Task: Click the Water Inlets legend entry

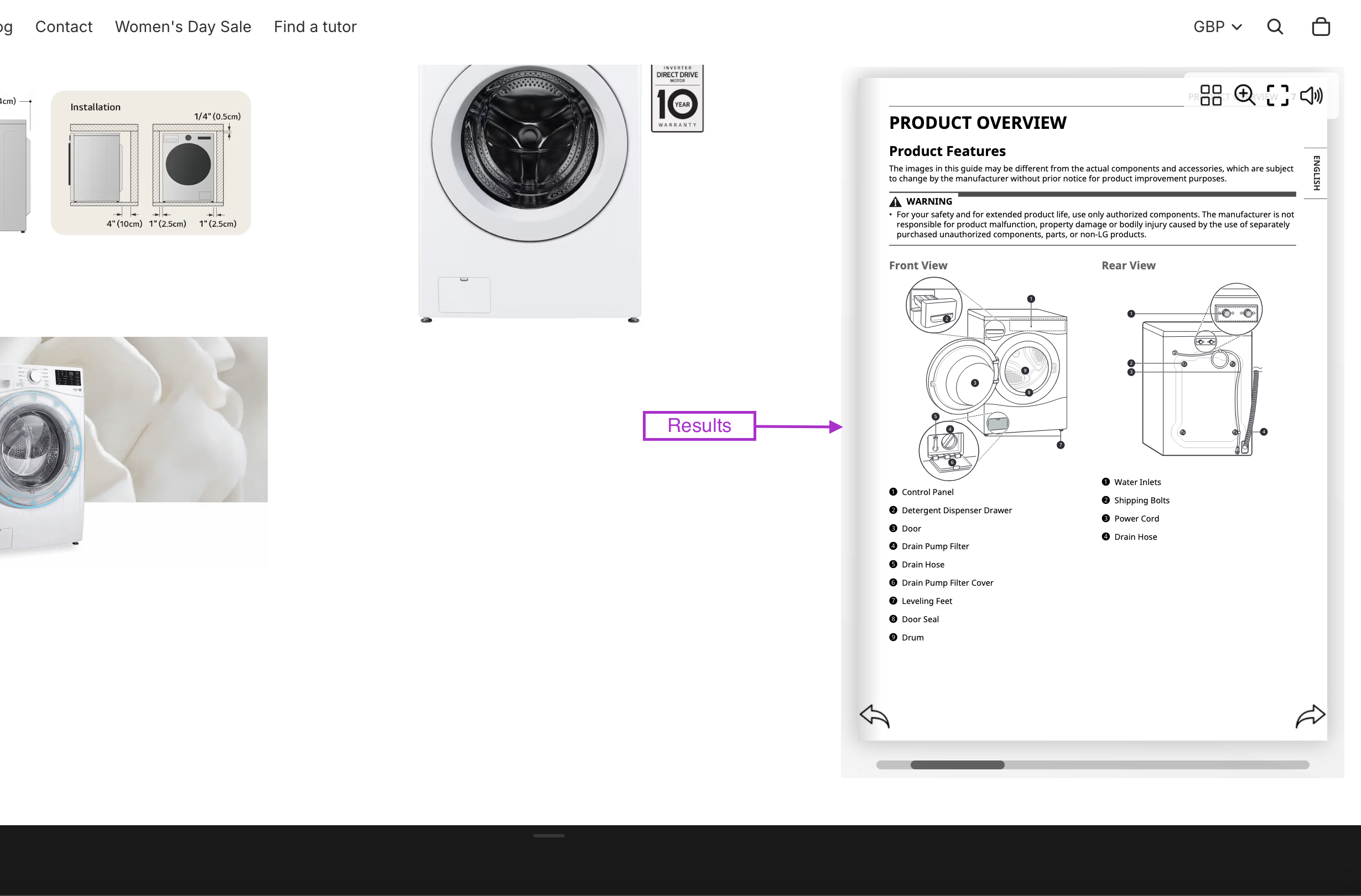Action: pos(1131,482)
